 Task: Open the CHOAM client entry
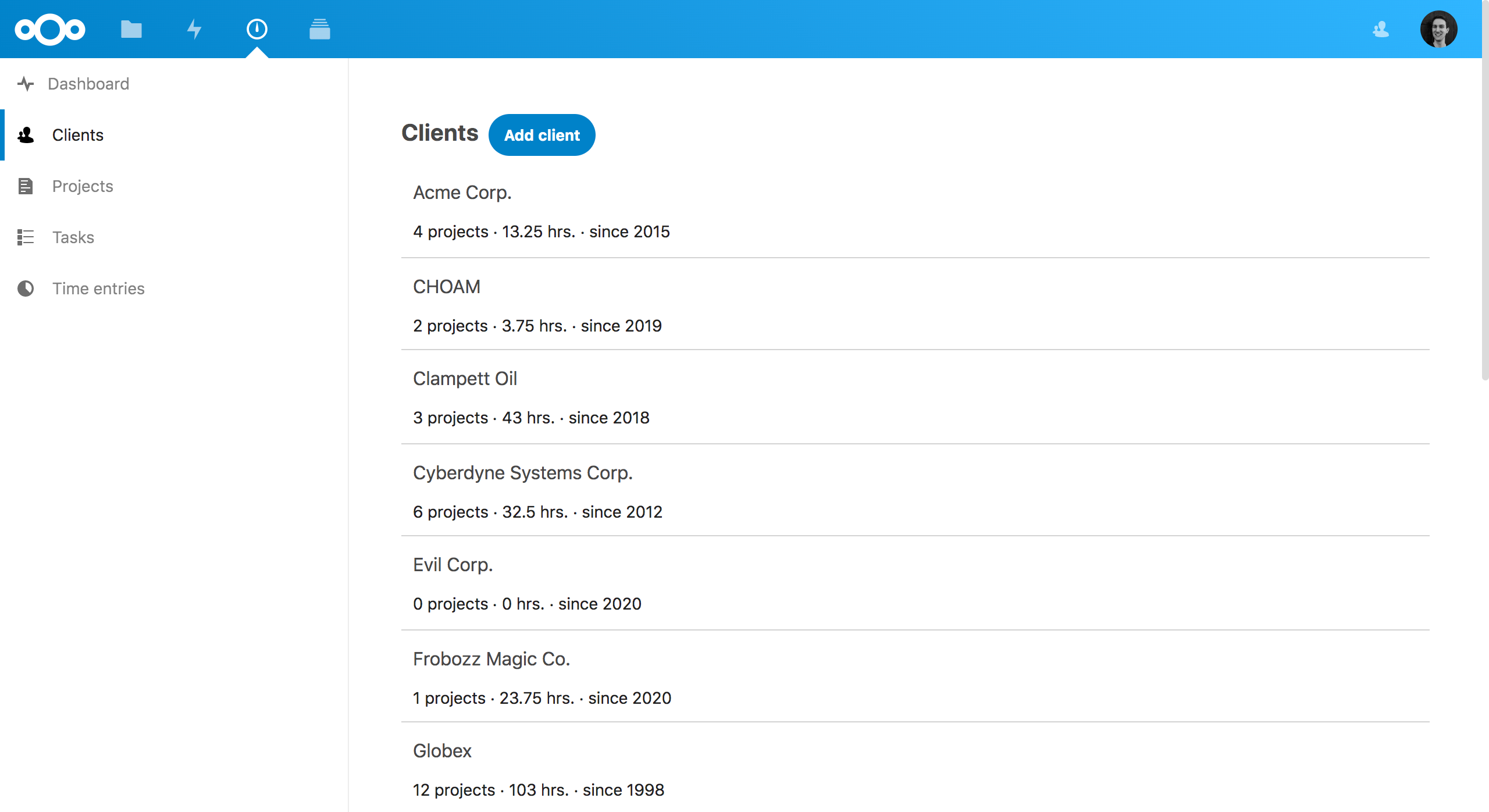447,287
